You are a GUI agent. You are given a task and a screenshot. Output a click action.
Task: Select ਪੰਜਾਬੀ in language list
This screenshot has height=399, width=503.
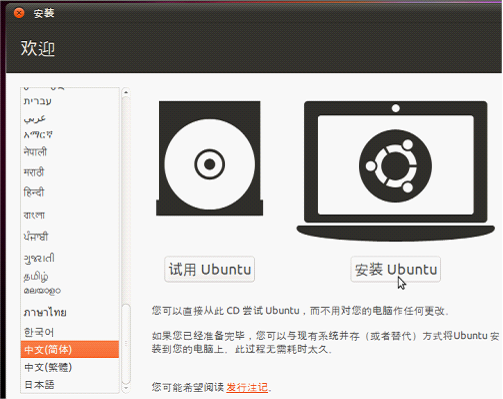click(70, 236)
